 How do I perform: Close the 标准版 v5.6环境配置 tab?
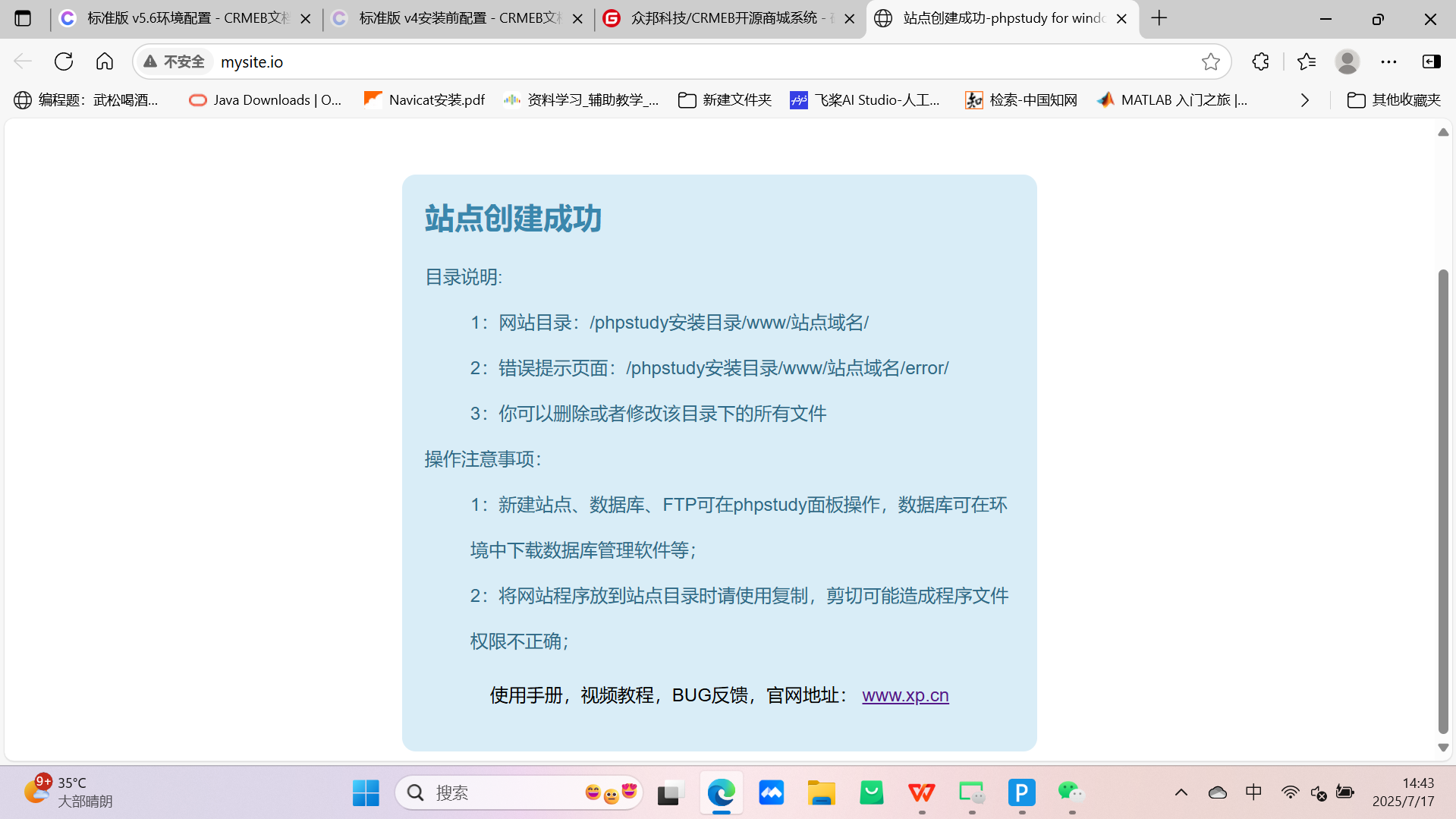[306, 19]
